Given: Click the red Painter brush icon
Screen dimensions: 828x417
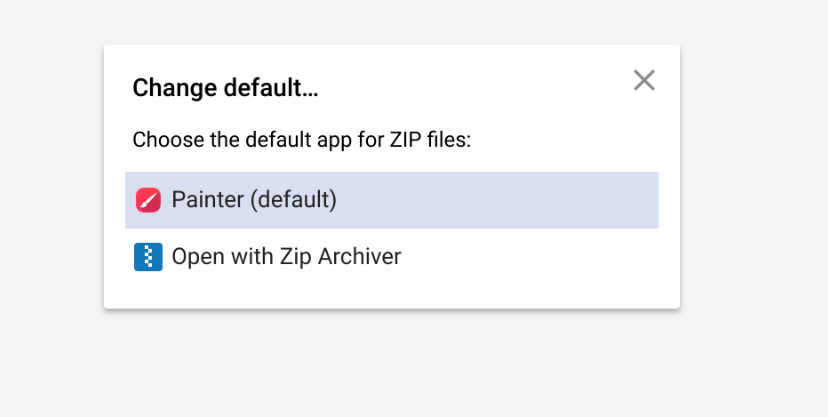Looking at the screenshot, I should click(x=148, y=200).
